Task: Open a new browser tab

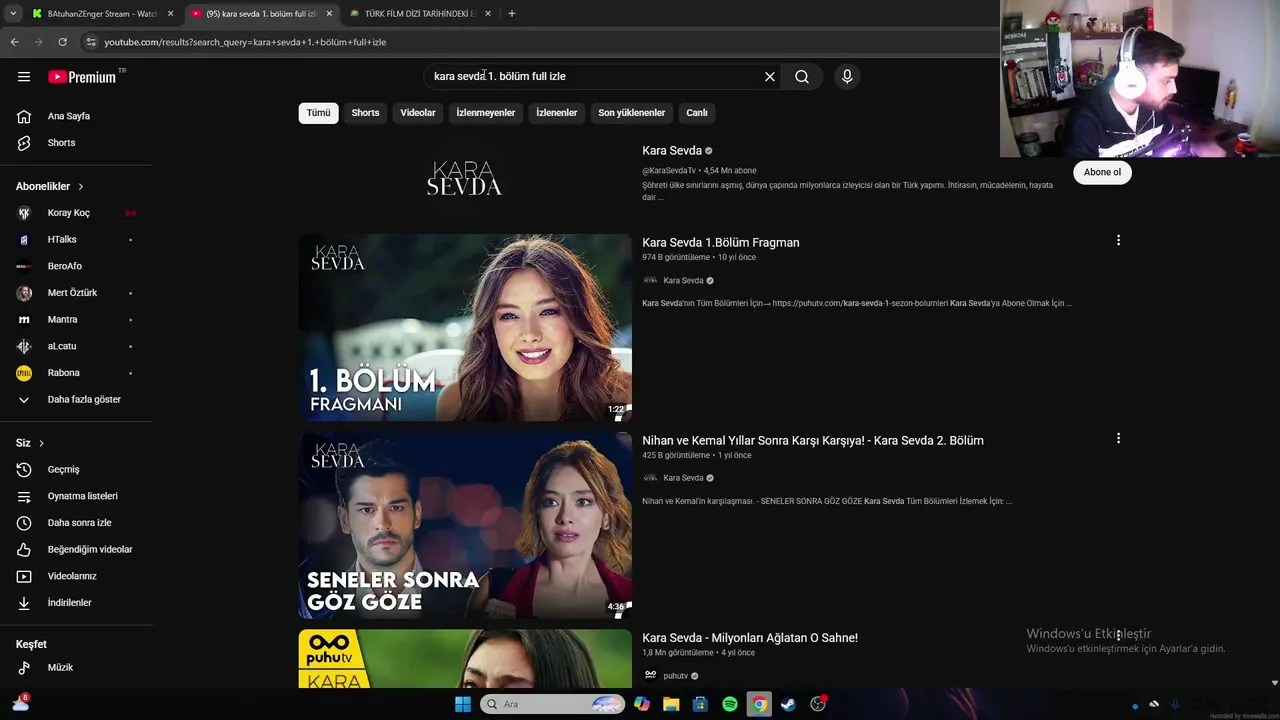Action: pyautogui.click(x=512, y=14)
